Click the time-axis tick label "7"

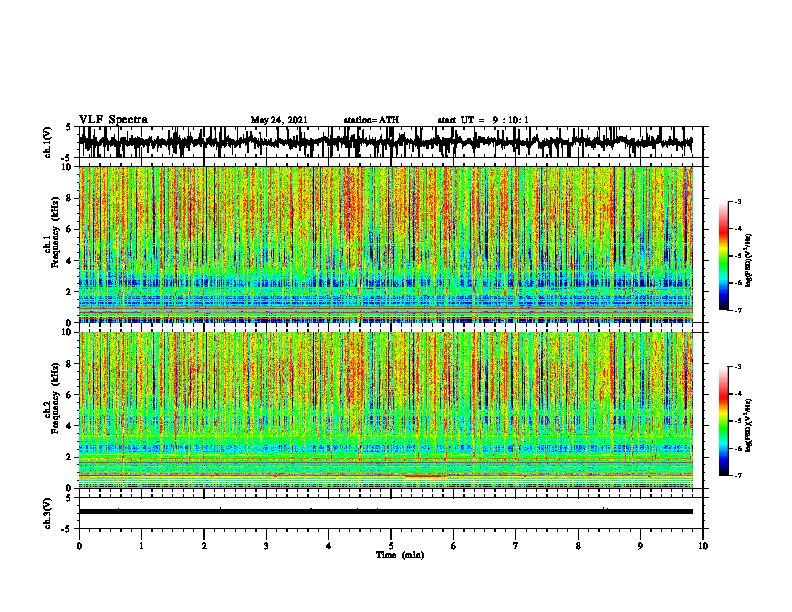point(516,546)
